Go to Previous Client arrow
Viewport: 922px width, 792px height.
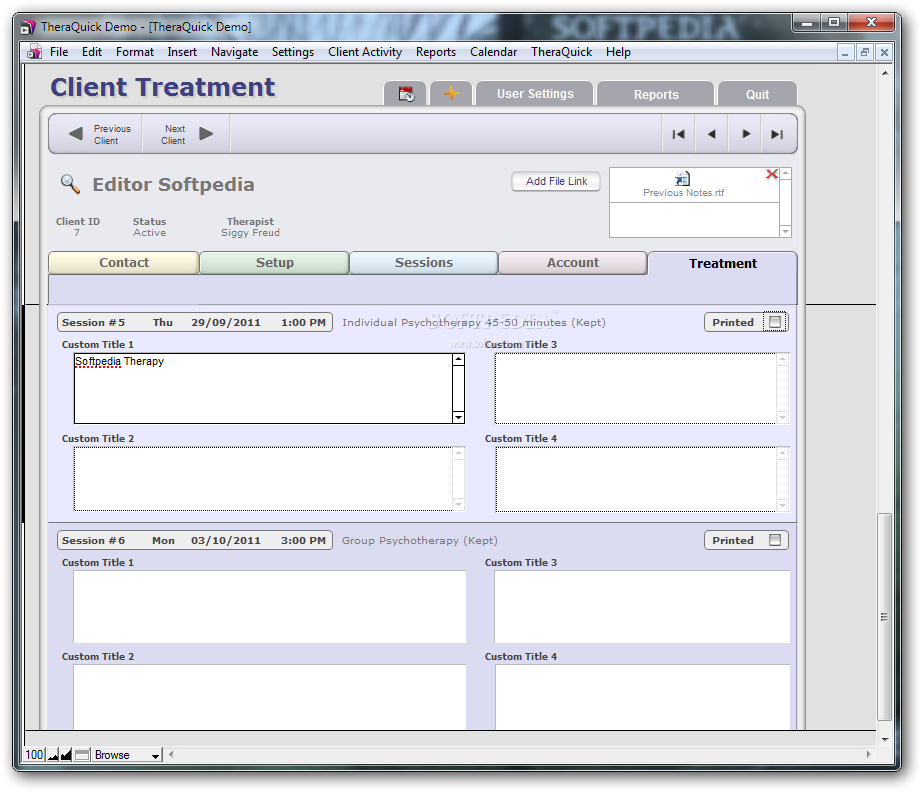75,134
